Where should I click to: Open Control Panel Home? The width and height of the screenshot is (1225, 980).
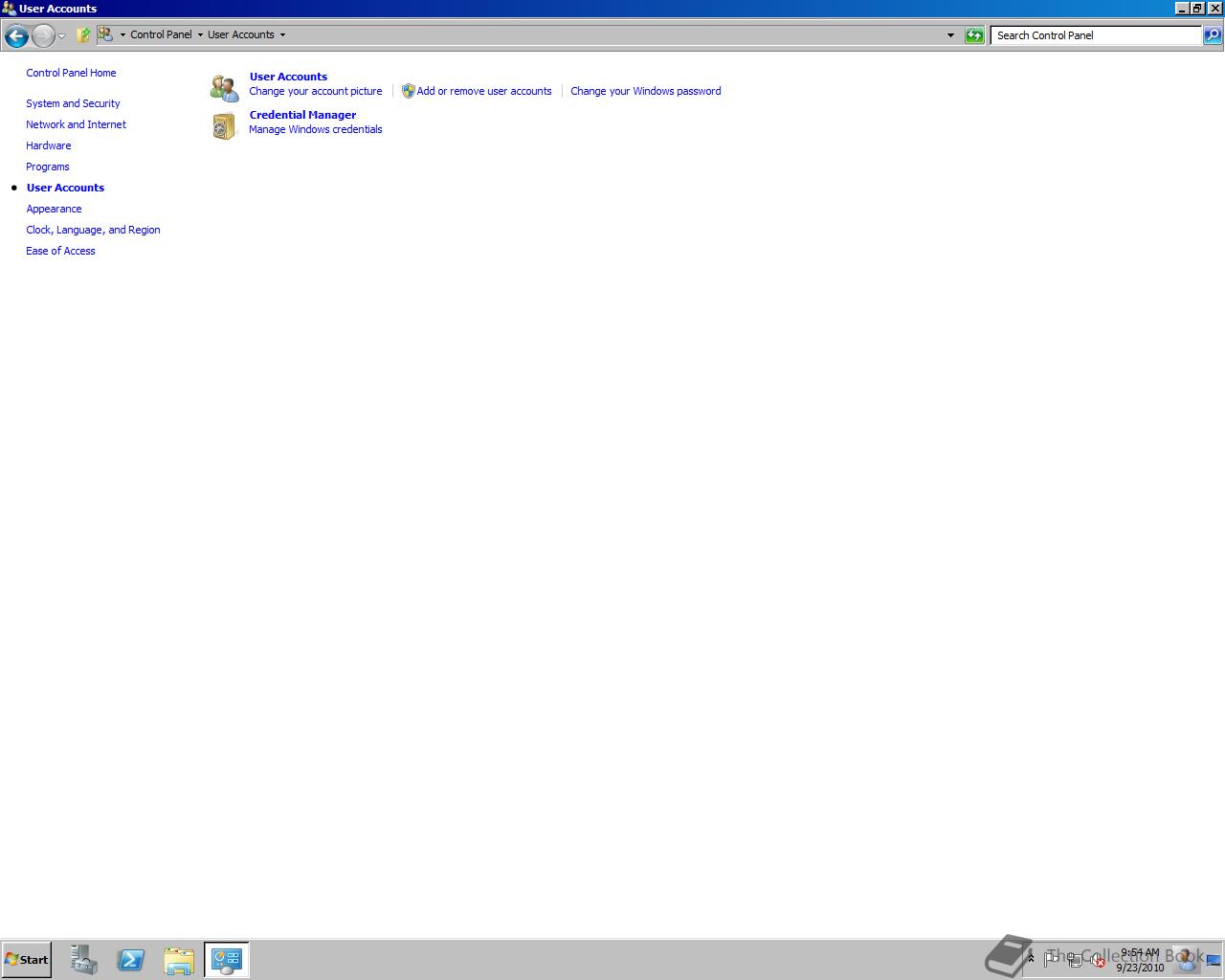tap(71, 73)
